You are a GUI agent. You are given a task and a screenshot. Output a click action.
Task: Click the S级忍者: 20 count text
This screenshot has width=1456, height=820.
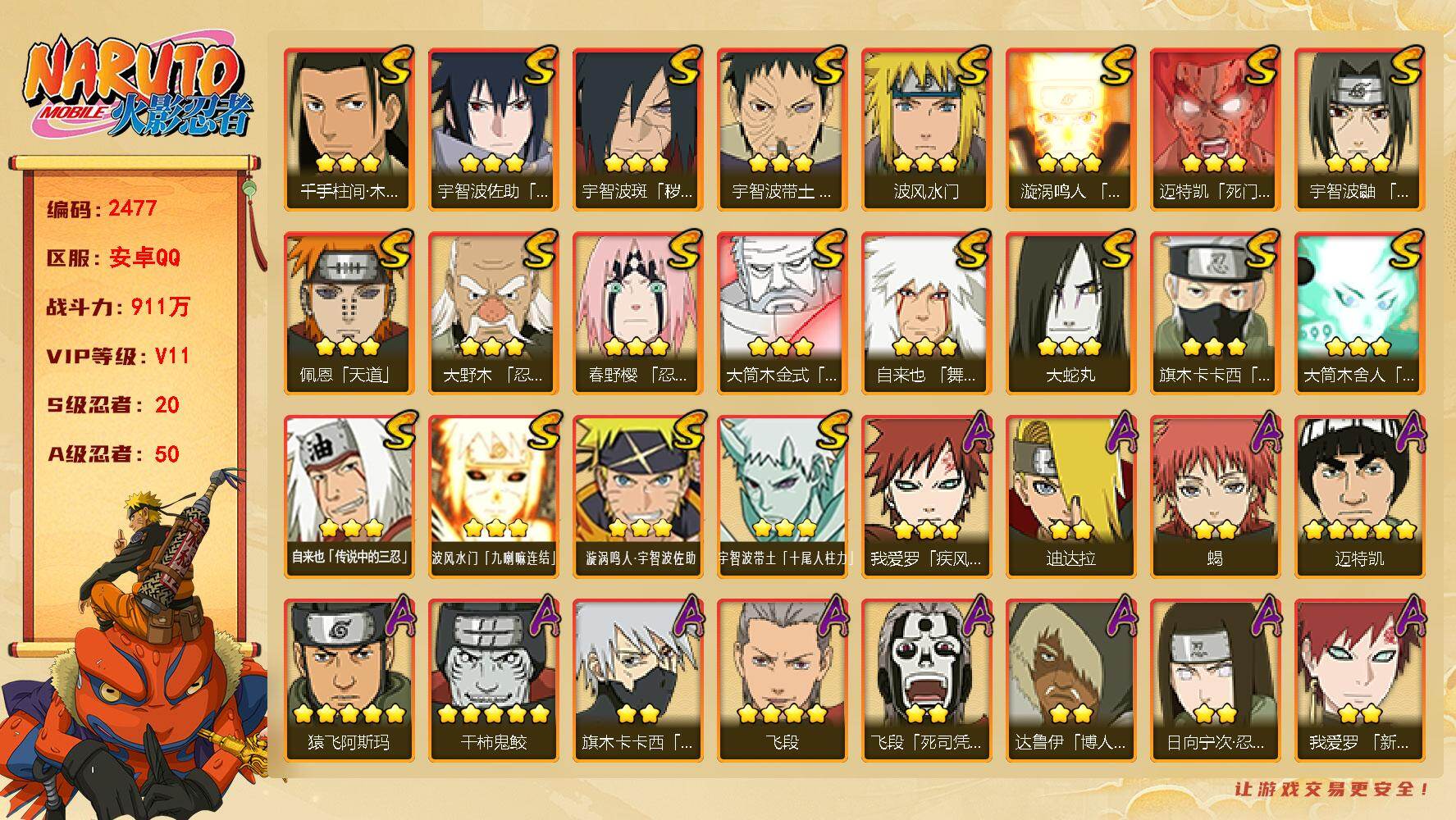coord(113,405)
